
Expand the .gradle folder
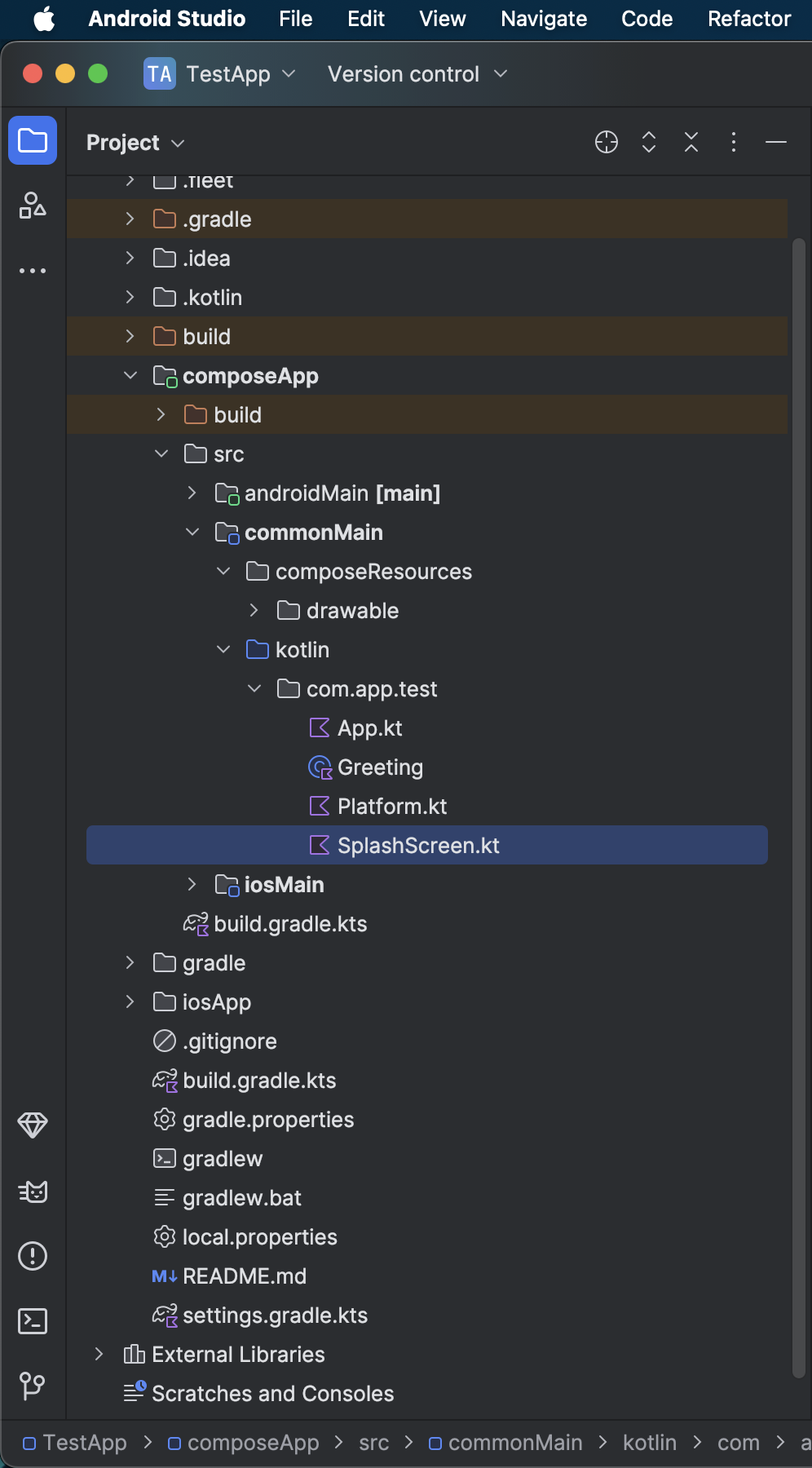click(130, 219)
